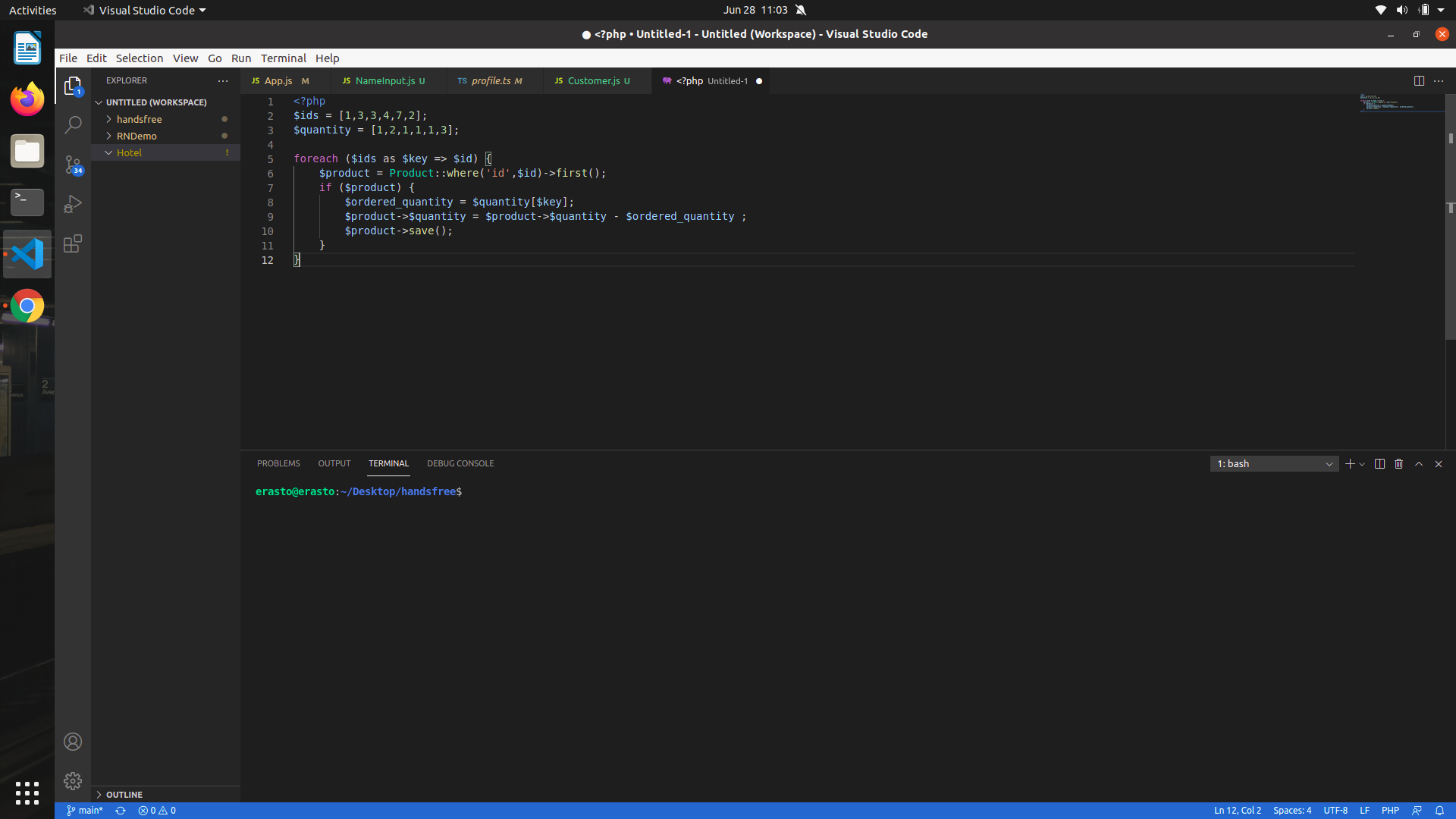Kill terminal with trash icon

pos(1399,464)
